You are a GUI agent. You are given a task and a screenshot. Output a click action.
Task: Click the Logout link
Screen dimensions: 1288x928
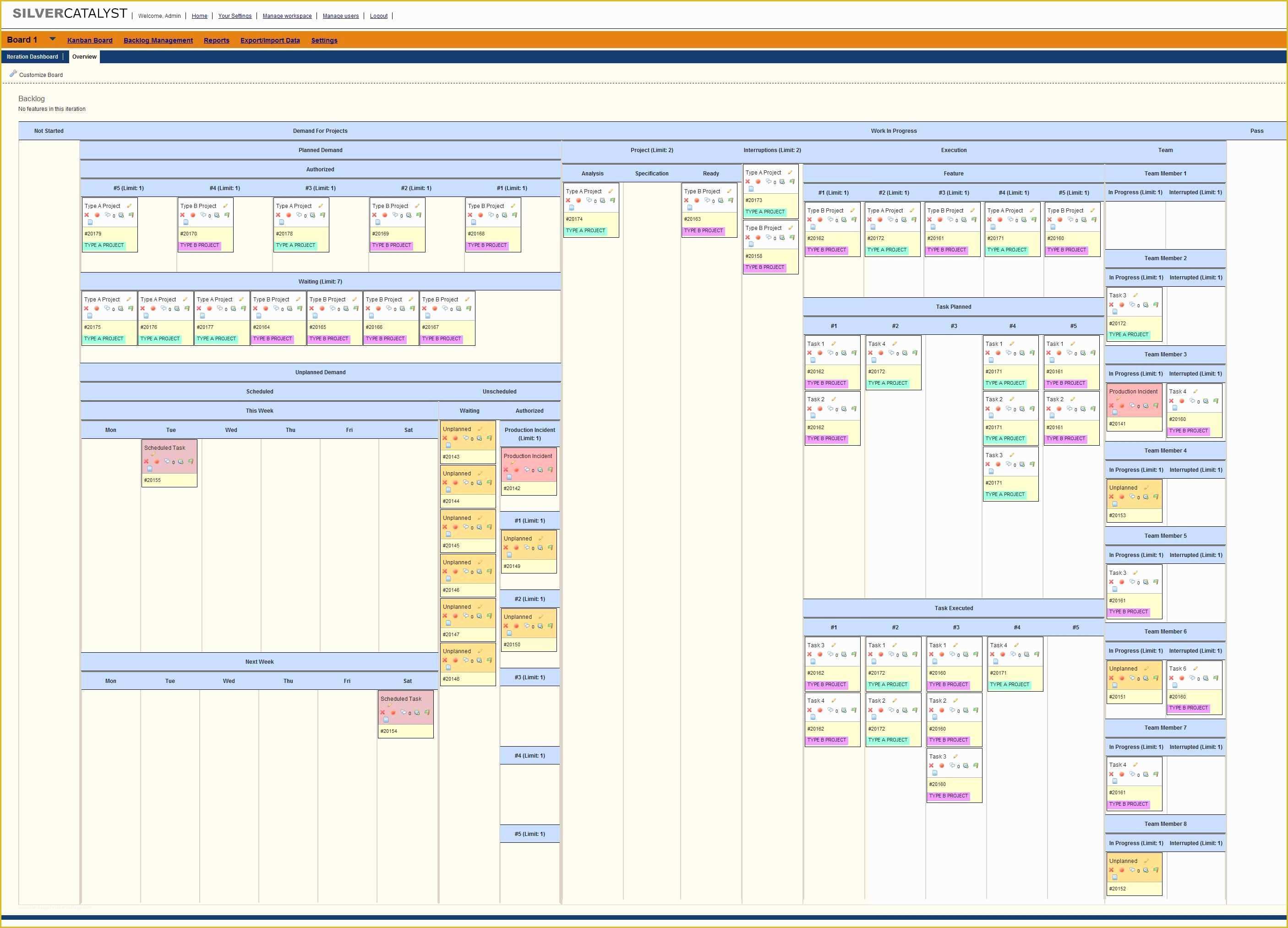point(379,16)
